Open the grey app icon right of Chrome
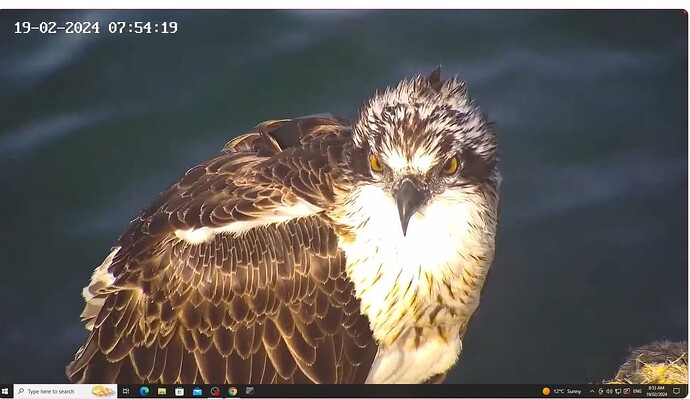 [x=250, y=391]
